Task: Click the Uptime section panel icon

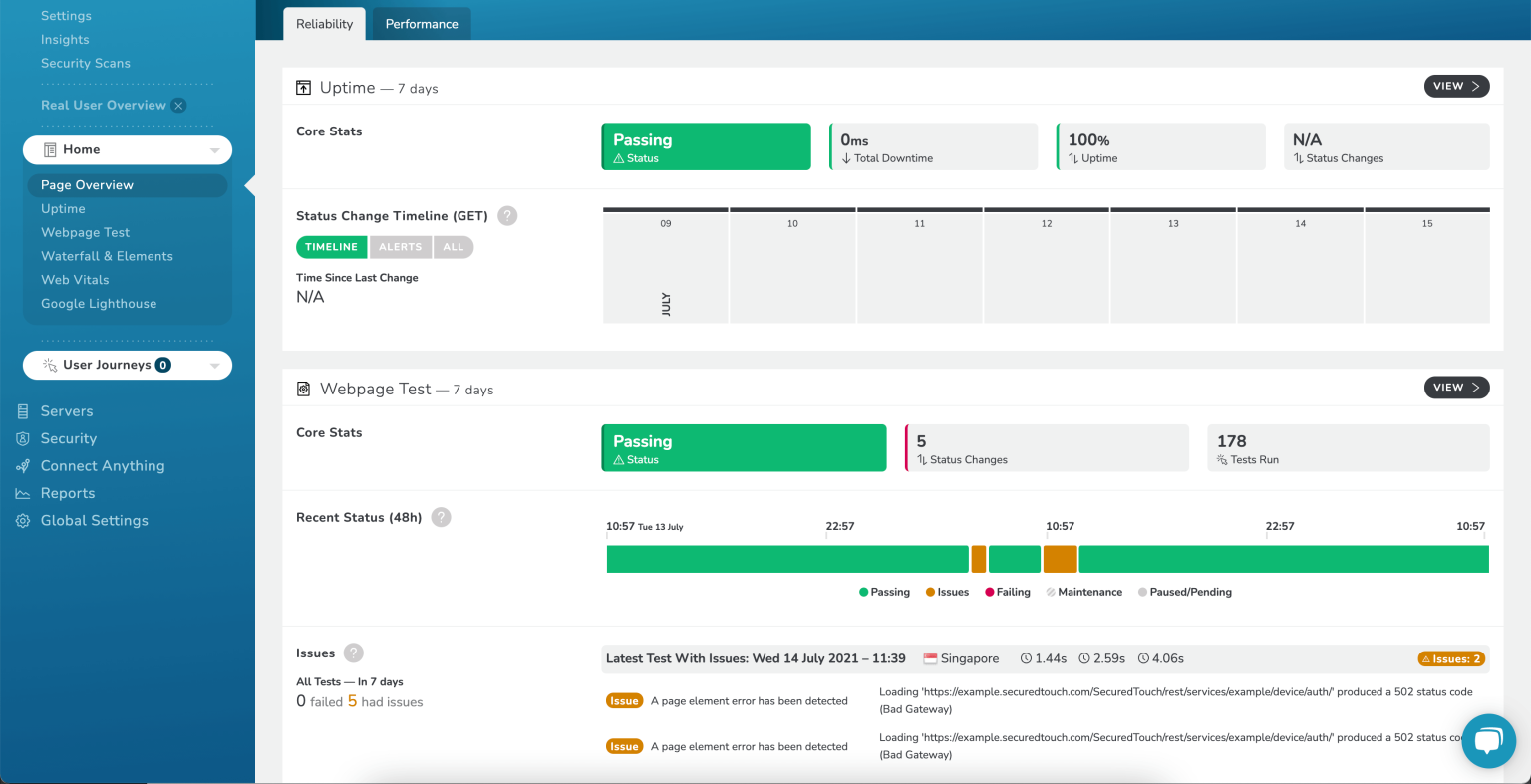Action: point(303,87)
